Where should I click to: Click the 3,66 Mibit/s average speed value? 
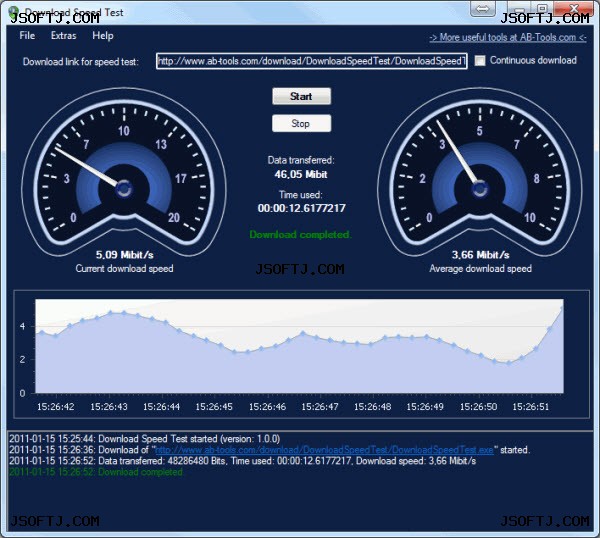coord(480,255)
